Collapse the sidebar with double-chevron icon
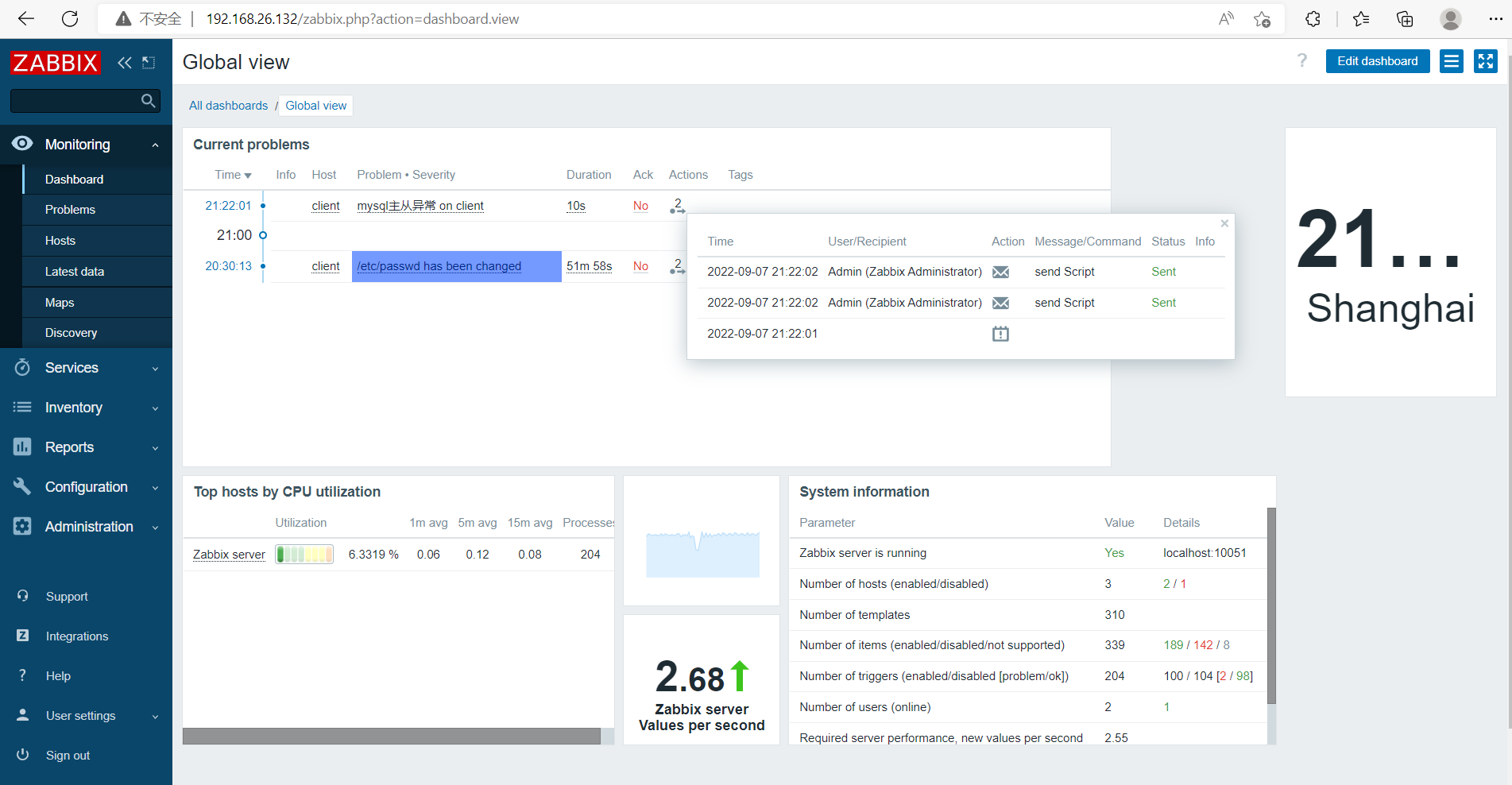Screen dimensions: 1512x785 pos(125,63)
